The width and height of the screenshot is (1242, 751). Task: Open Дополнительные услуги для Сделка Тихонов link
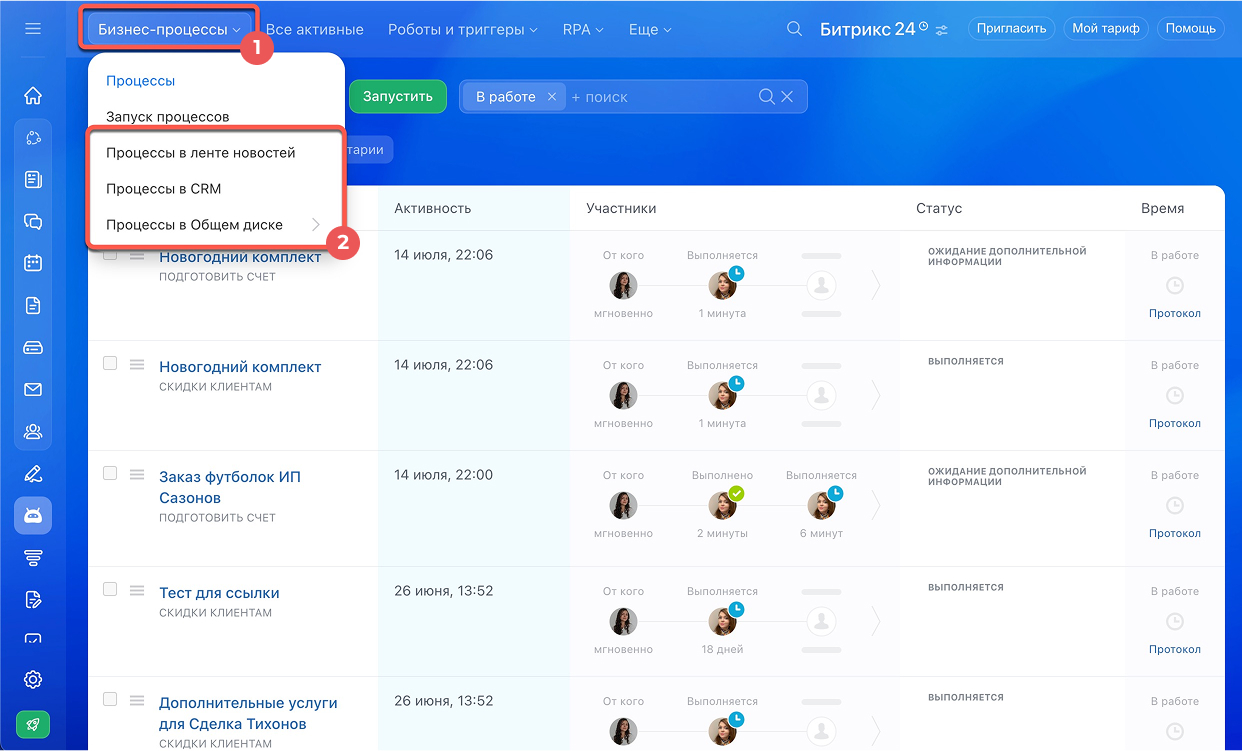point(248,713)
